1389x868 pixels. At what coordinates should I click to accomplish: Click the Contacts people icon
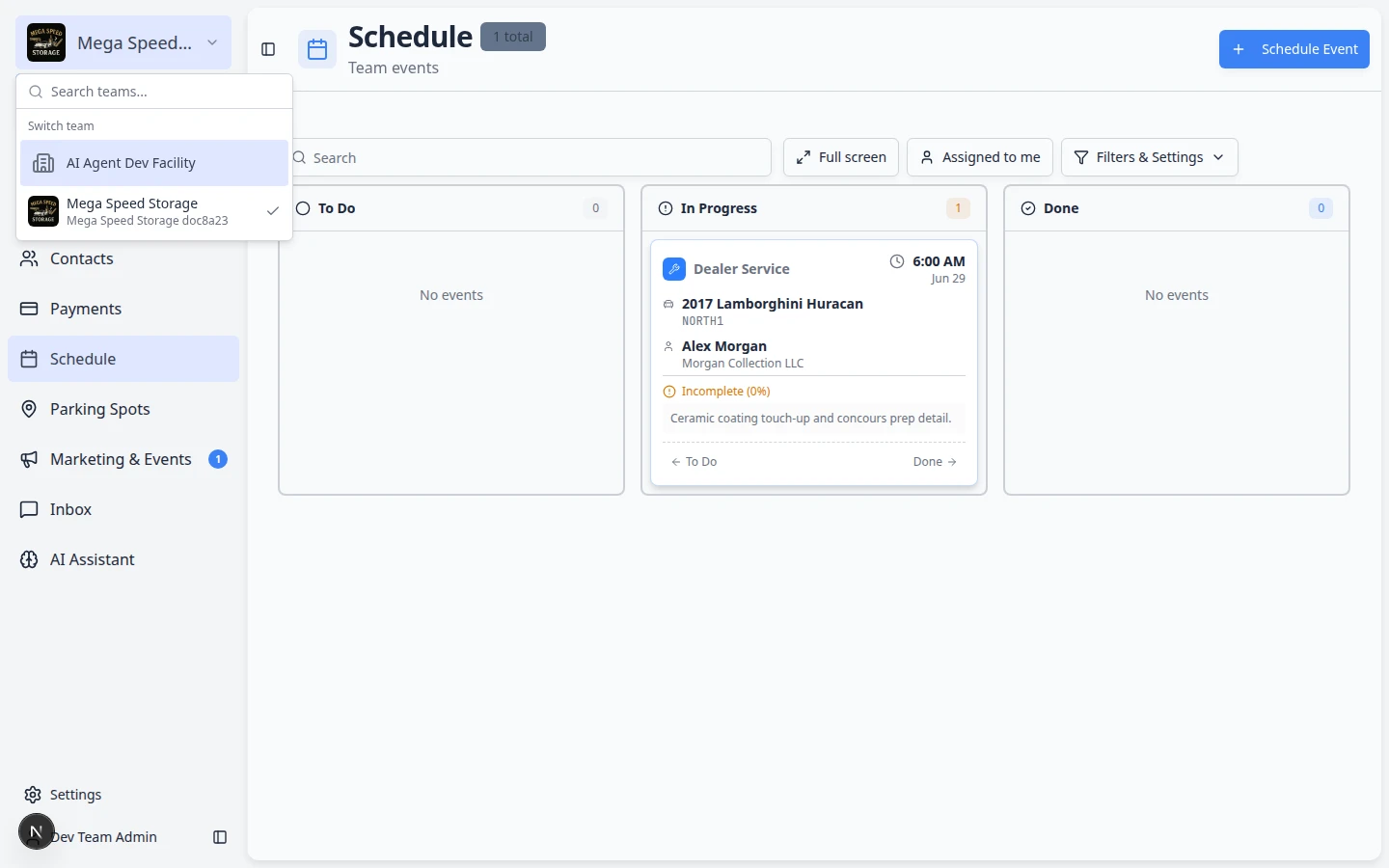(30, 258)
